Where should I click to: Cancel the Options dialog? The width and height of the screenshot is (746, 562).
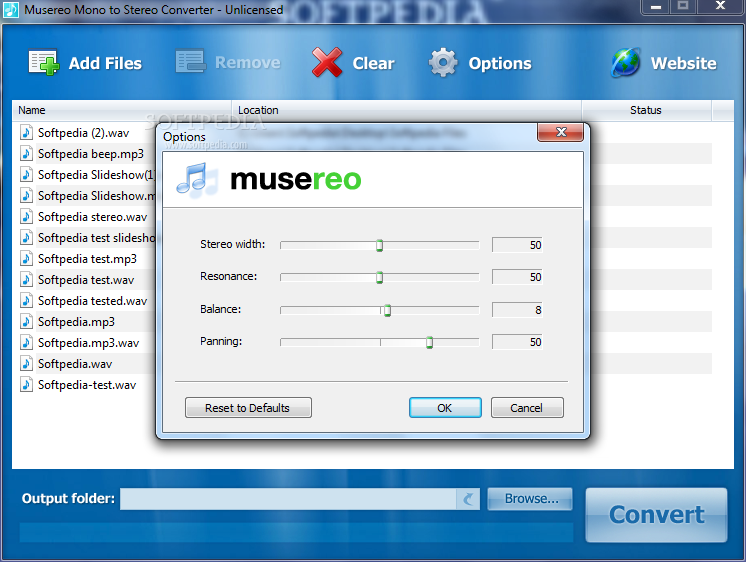tap(527, 408)
